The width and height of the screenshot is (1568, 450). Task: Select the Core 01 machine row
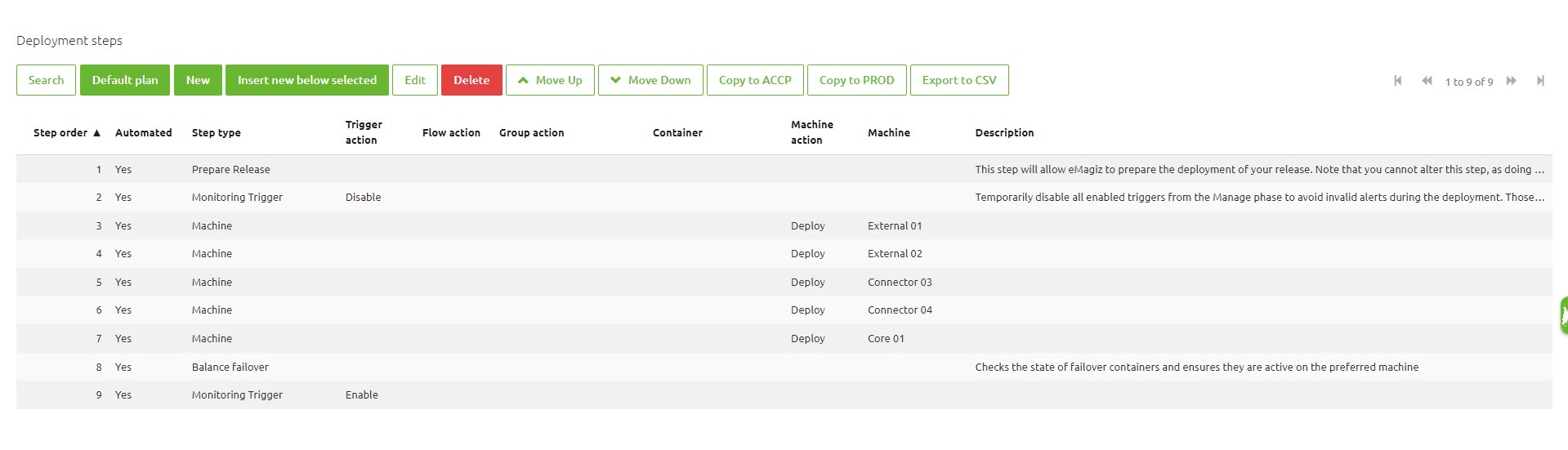(x=784, y=338)
